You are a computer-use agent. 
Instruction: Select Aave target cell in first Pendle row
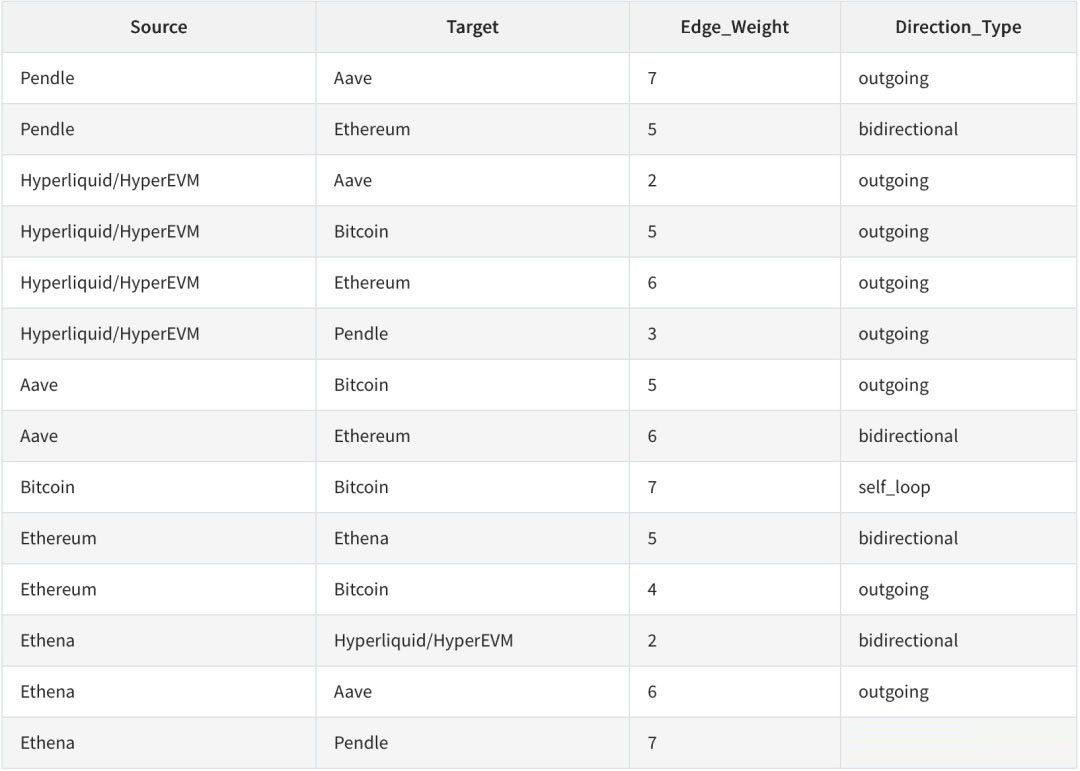pos(353,78)
